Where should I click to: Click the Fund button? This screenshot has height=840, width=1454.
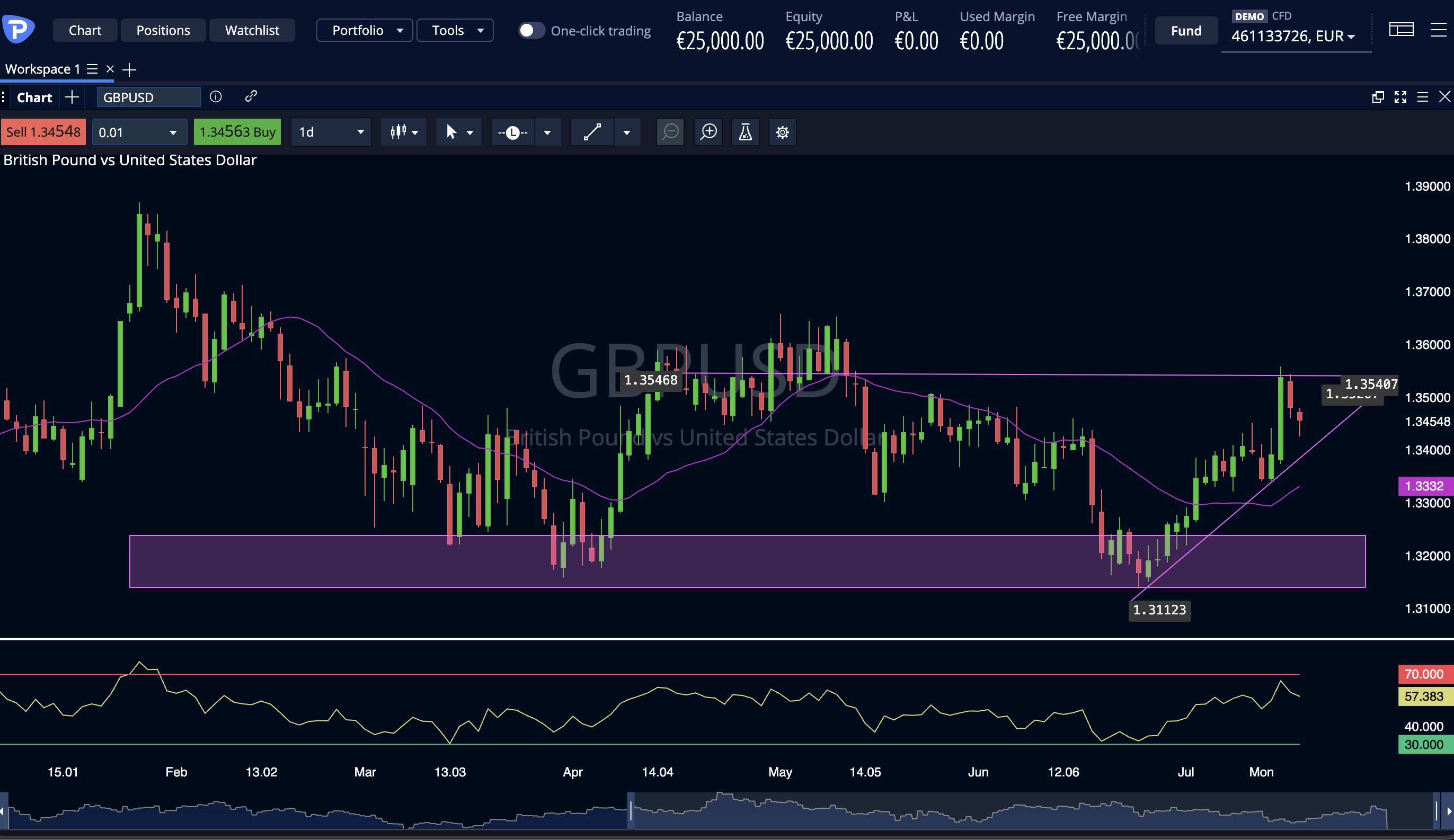click(1186, 31)
